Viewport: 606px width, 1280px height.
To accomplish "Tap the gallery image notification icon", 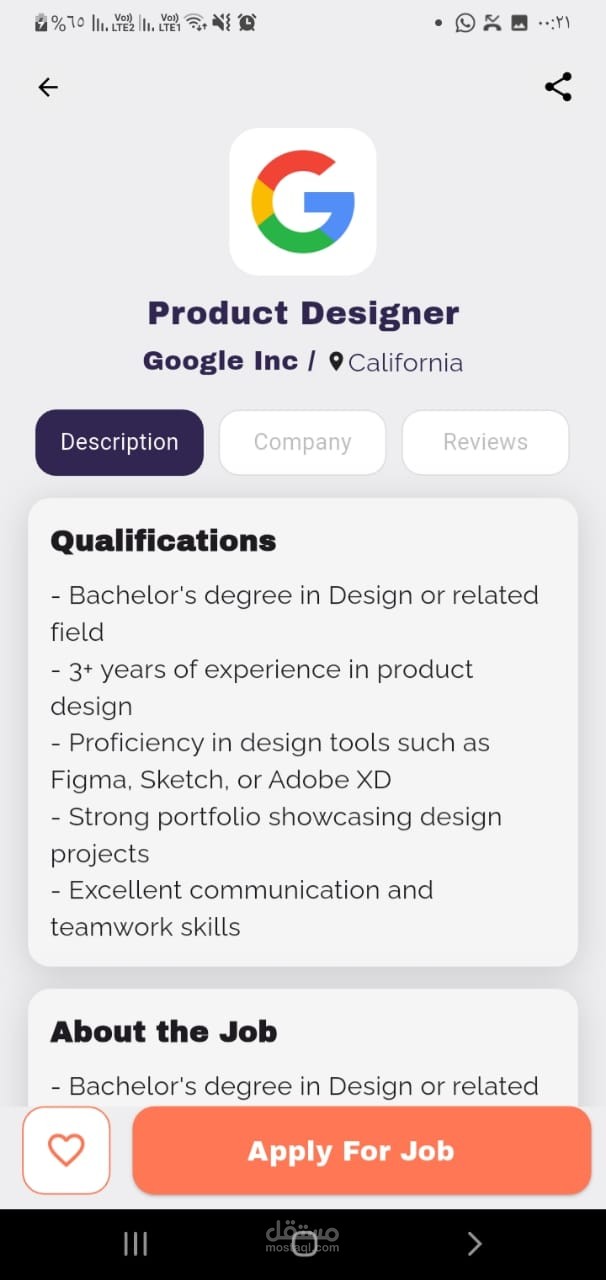I will (x=519, y=23).
